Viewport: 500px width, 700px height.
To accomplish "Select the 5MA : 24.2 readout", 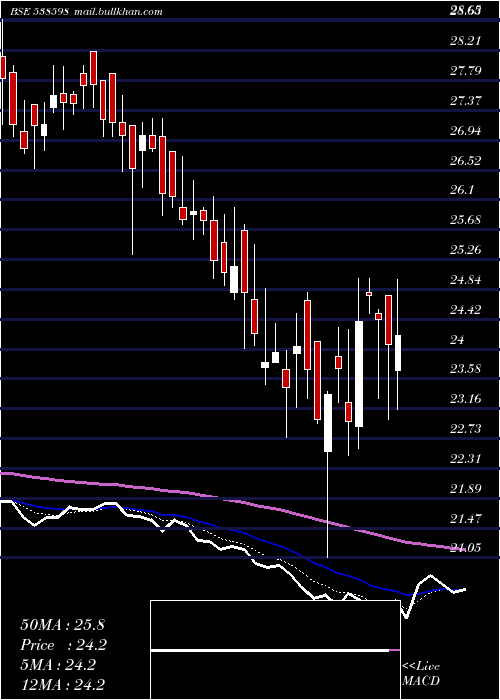I will coord(58,665).
